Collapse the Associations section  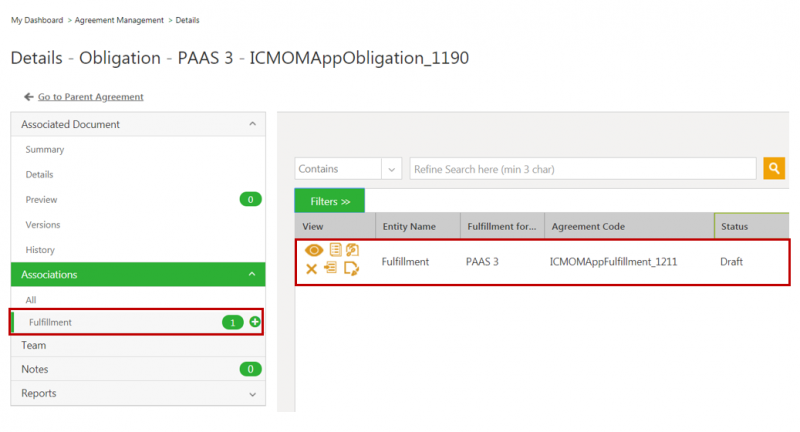pos(251,275)
